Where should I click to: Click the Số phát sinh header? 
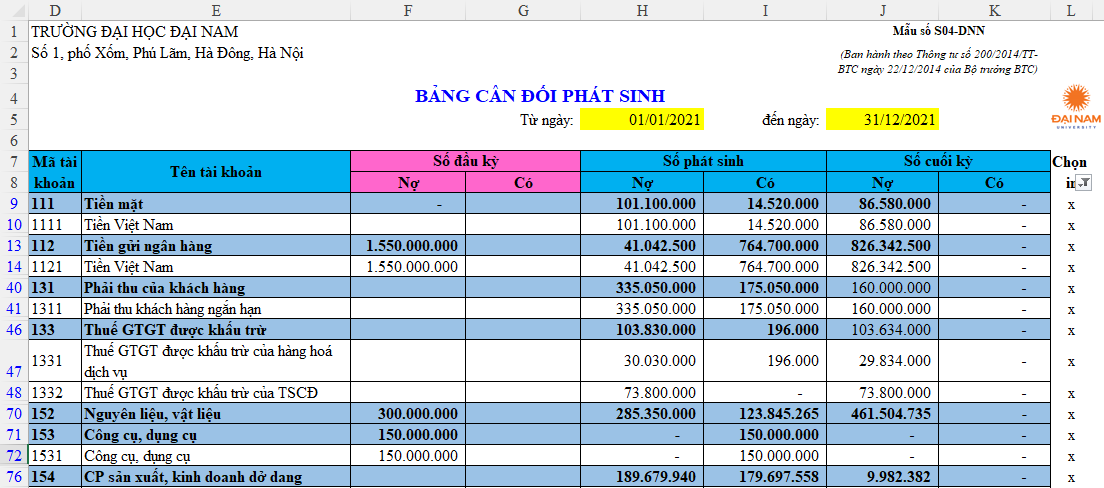click(703, 161)
